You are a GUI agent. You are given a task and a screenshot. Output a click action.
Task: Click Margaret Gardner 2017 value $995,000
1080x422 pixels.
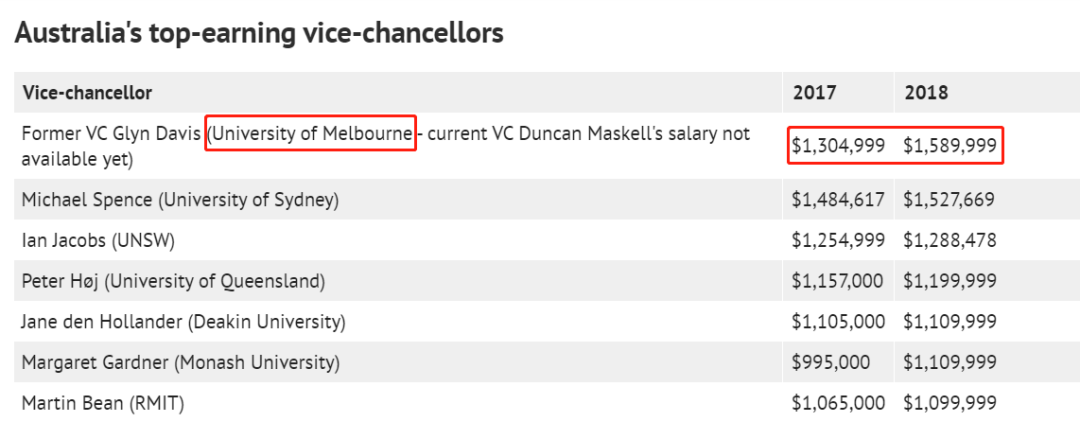pyautogui.click(x=831, y=362)
